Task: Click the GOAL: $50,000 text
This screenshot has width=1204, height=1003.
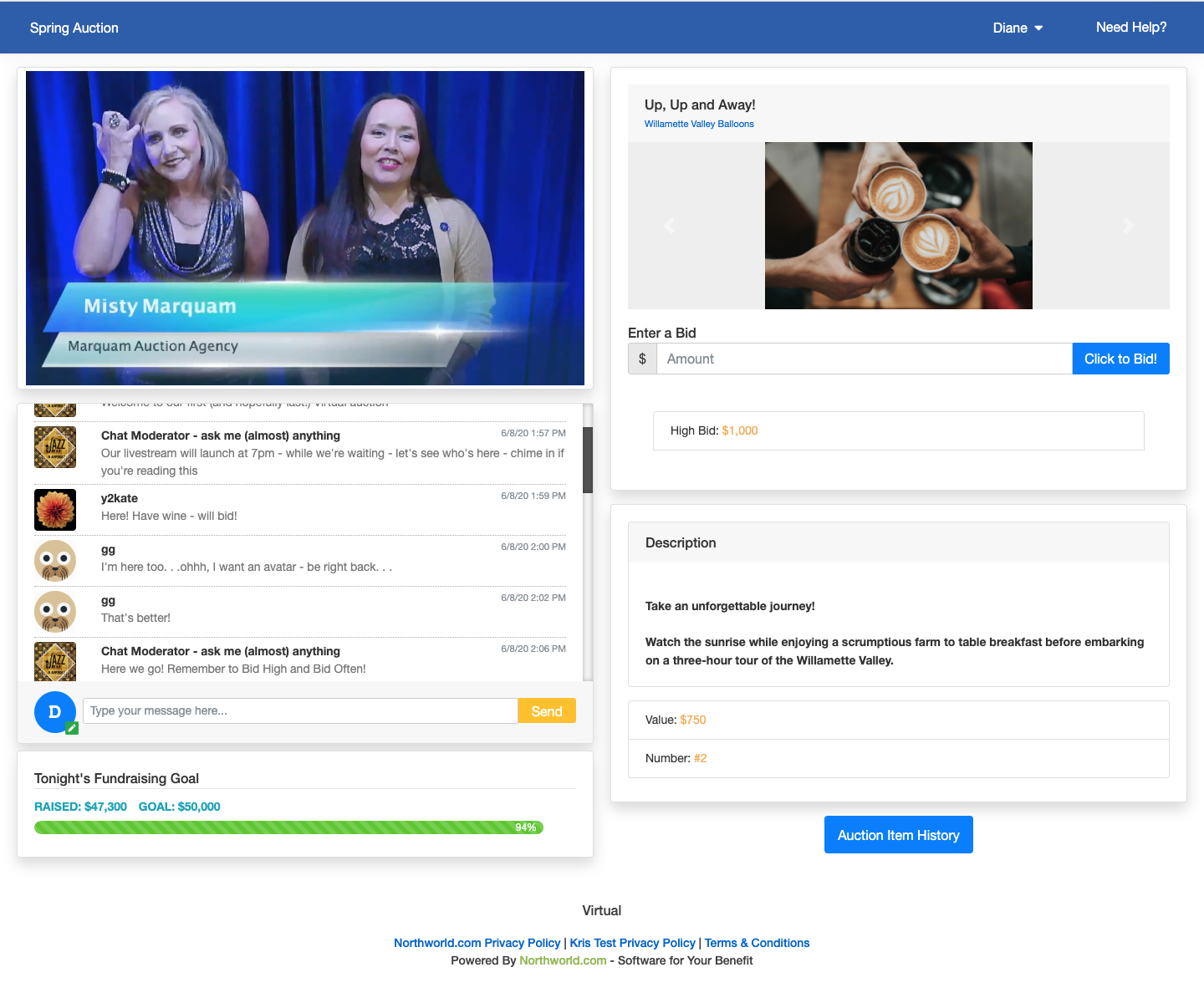Action: (180, 807)
